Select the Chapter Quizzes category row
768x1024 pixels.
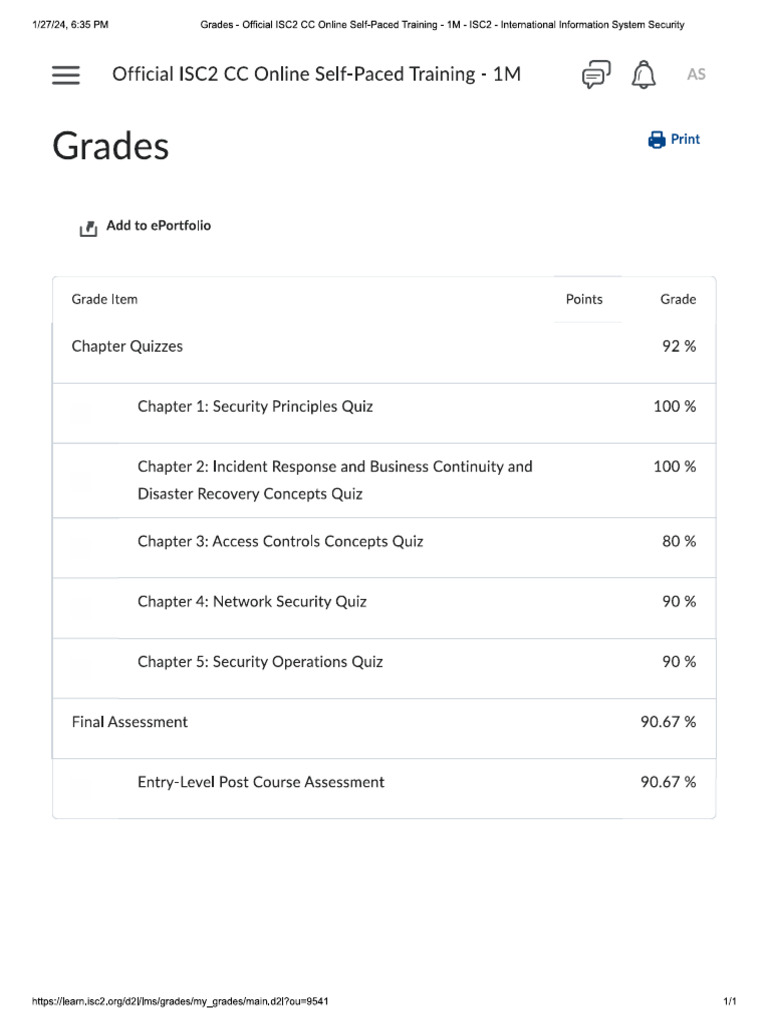[384, 347]
